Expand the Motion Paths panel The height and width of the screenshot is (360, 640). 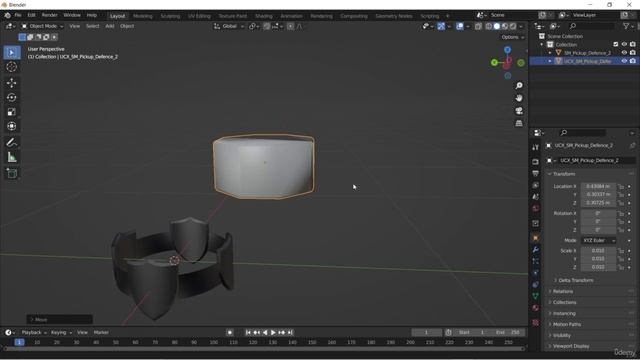(567, 324)
